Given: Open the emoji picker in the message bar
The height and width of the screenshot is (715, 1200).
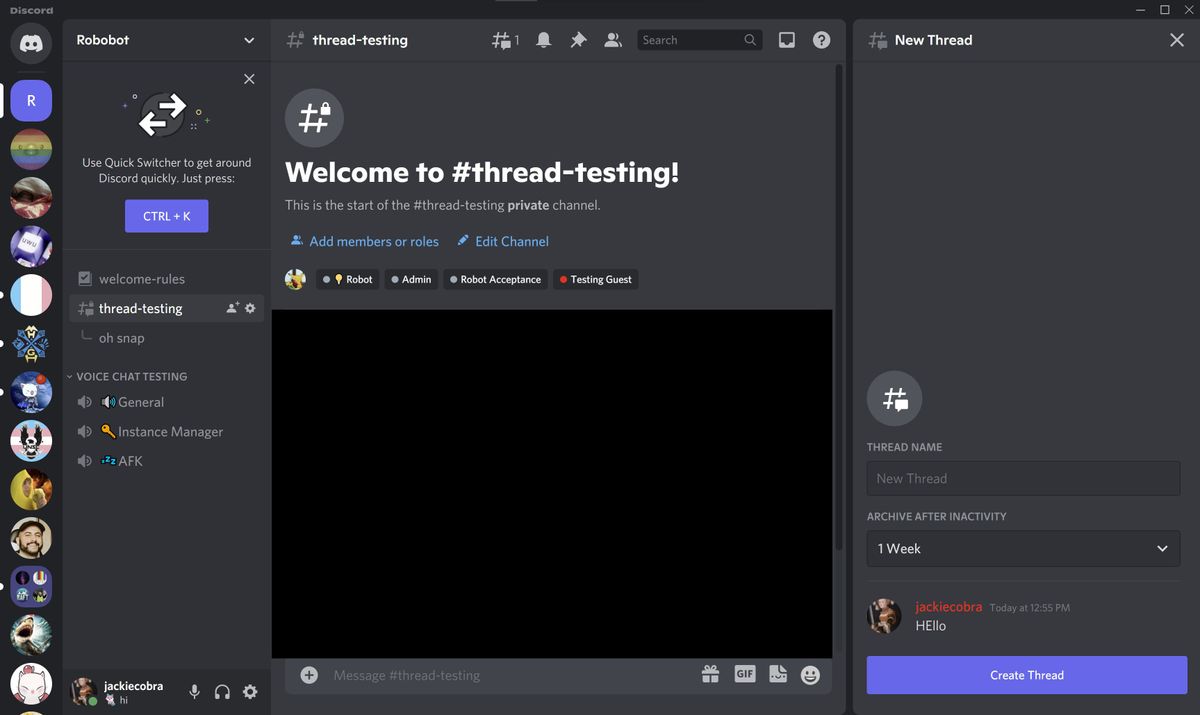Looking at the screenshot, I should point(810,674).
